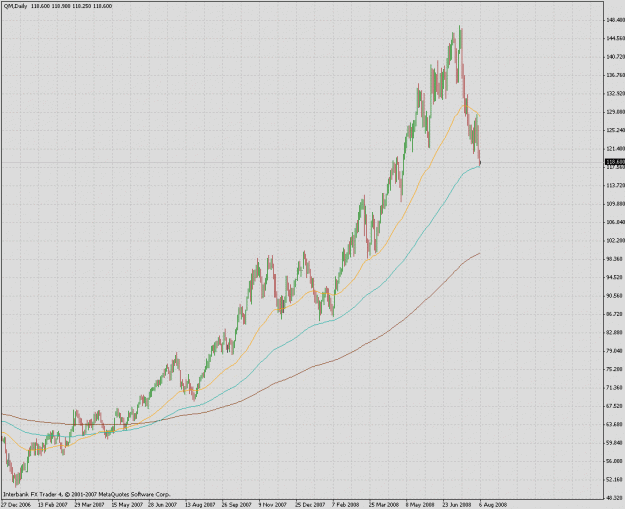This screenshot has height=509, width=625.
Task: Click the 140.720 price axis label
Action: point(616,57)
